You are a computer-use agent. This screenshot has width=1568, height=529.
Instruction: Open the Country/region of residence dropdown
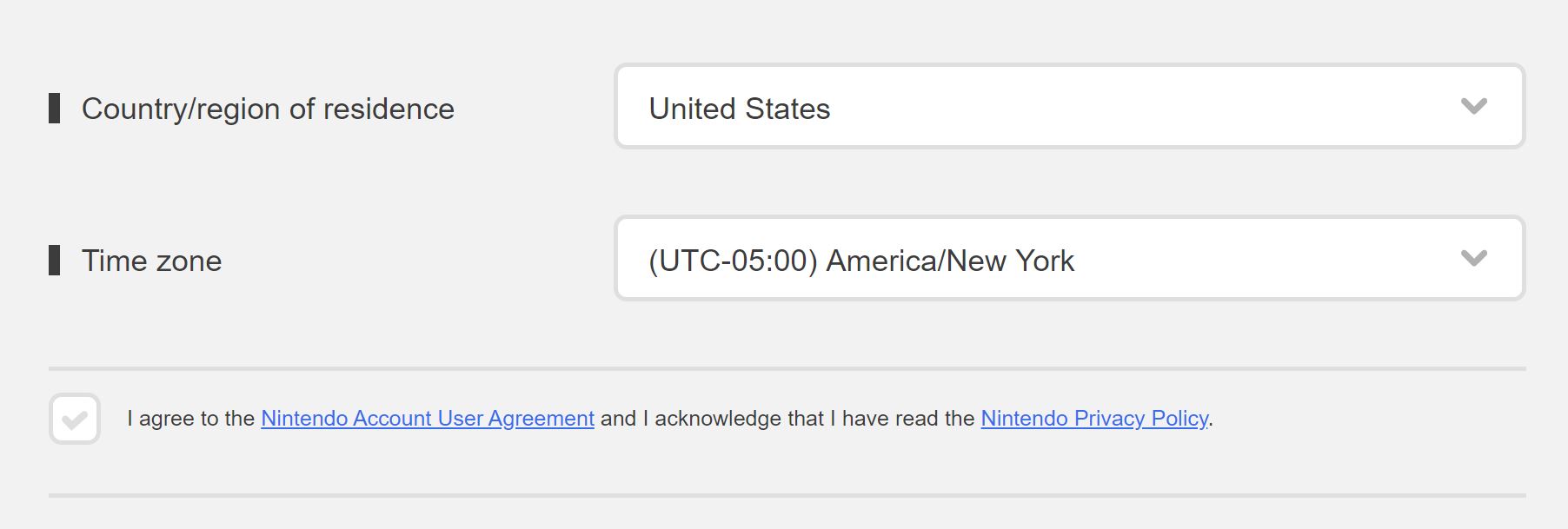click(x=1069, y=107)
